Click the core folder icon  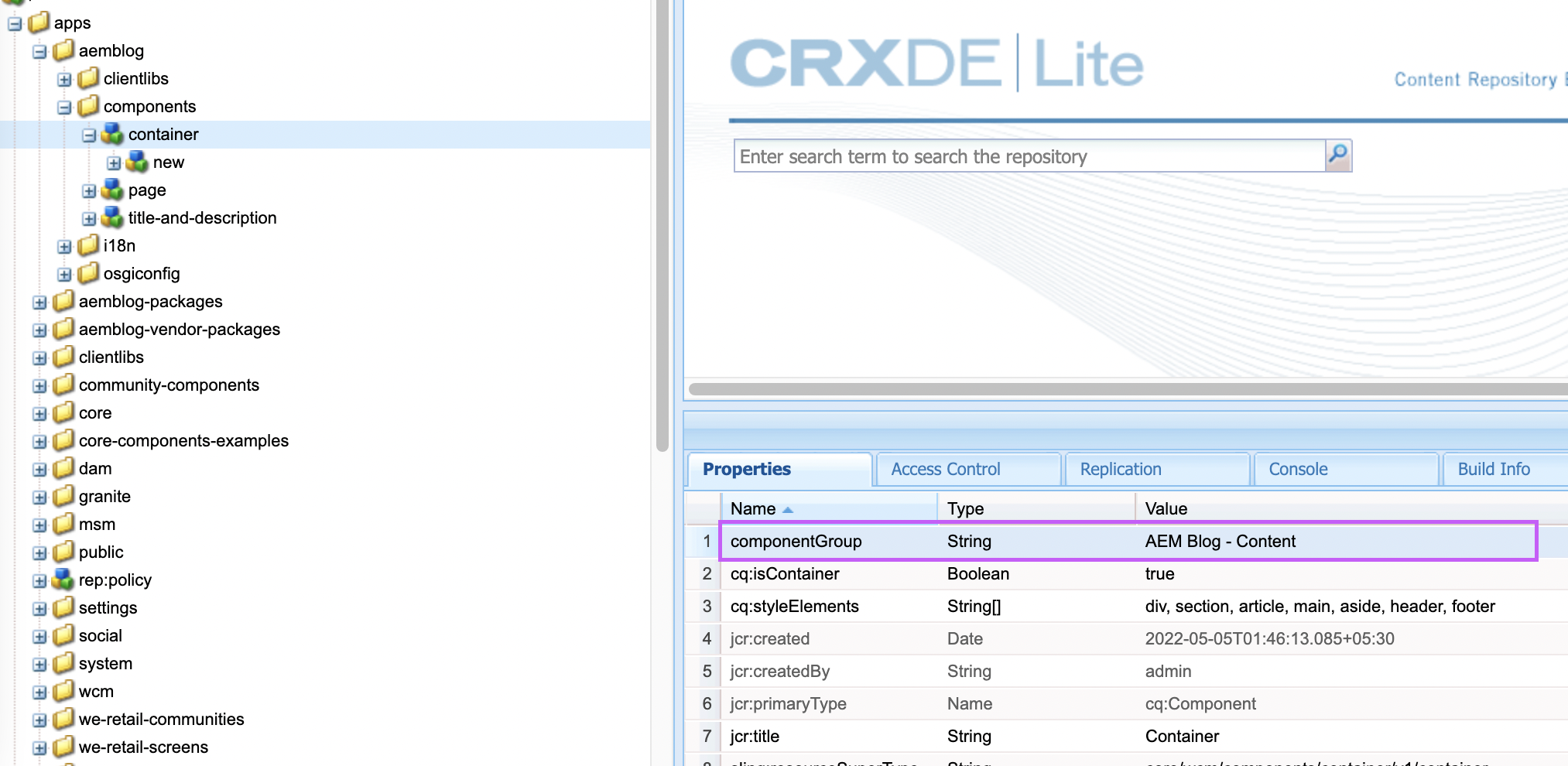click(x=63, y=412)
